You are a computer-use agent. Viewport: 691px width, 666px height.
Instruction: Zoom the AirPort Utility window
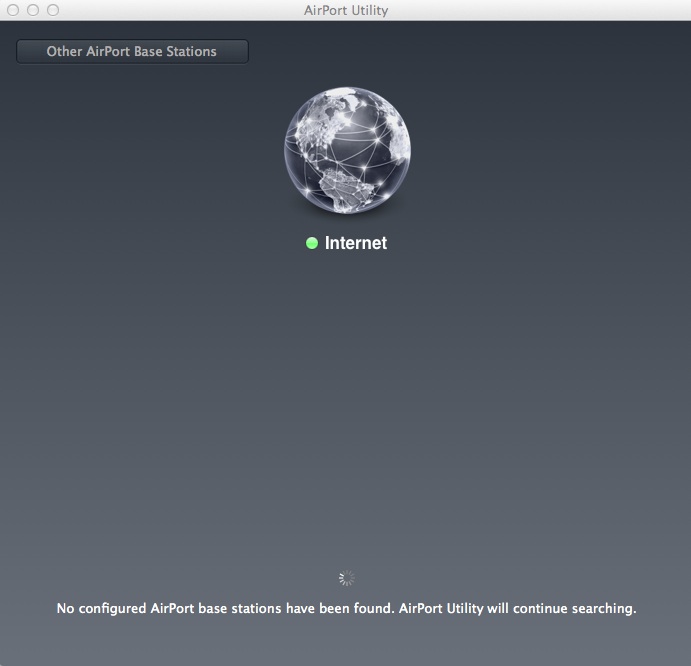point(53,10)
